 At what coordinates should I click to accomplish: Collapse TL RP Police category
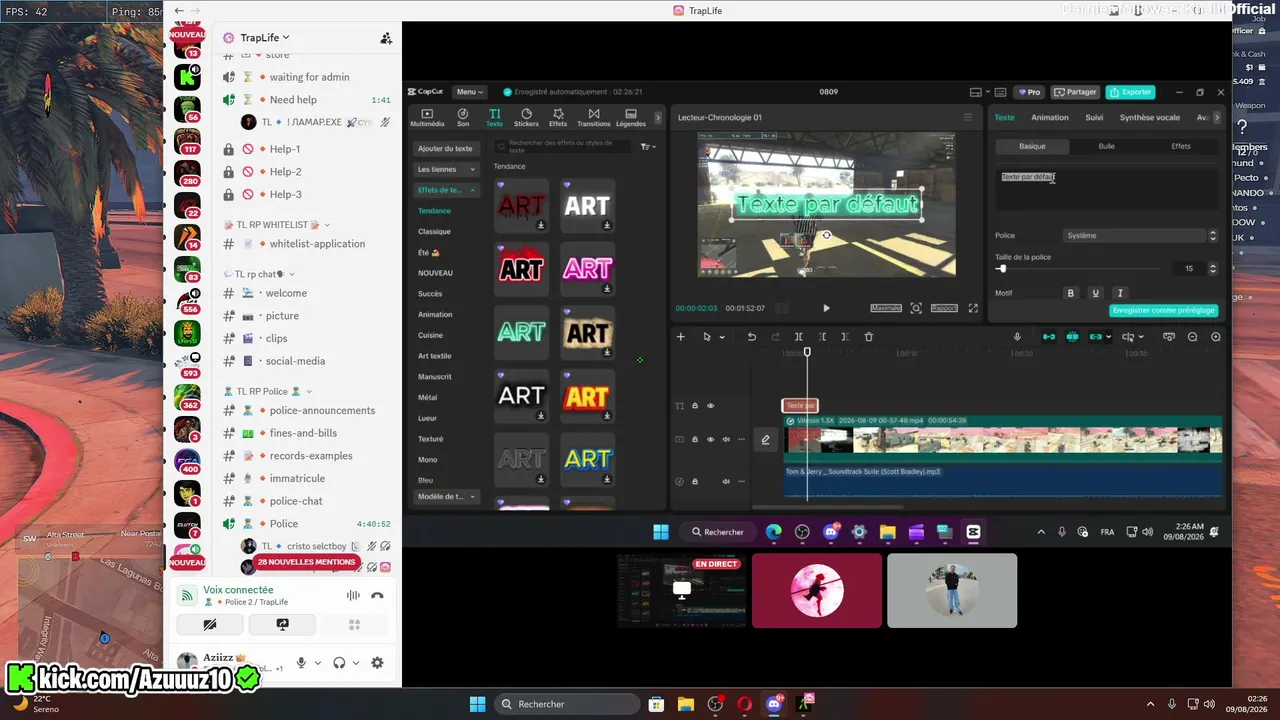[268, 391]
